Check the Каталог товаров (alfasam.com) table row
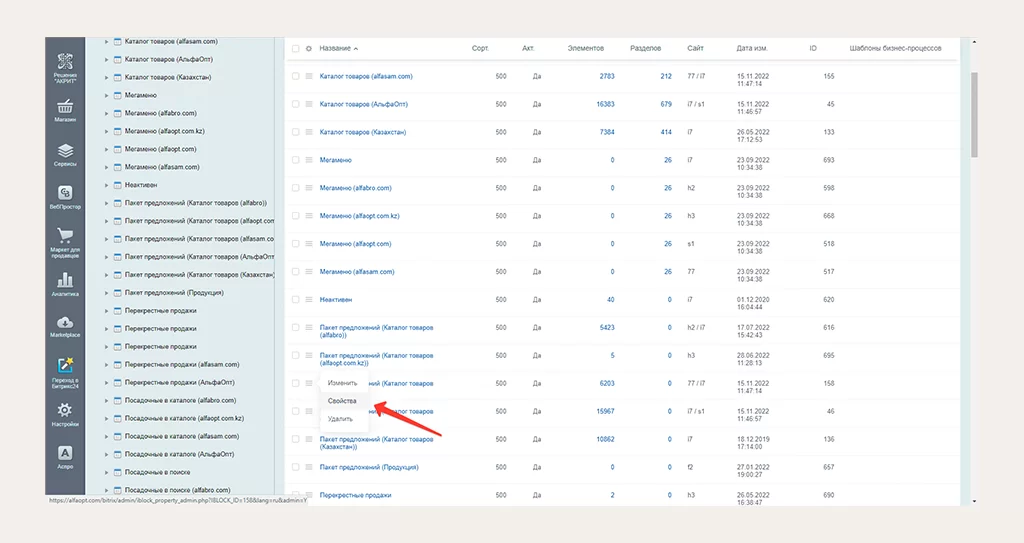Image resolution: width=1024 pixels, height=543 pixels. pyautogui.click(x=295, y=76)
